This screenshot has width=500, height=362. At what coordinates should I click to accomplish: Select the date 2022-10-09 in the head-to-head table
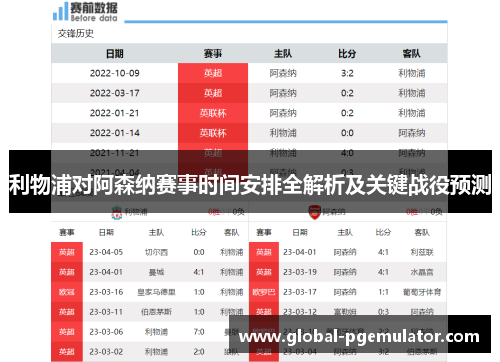coord(115,73)
